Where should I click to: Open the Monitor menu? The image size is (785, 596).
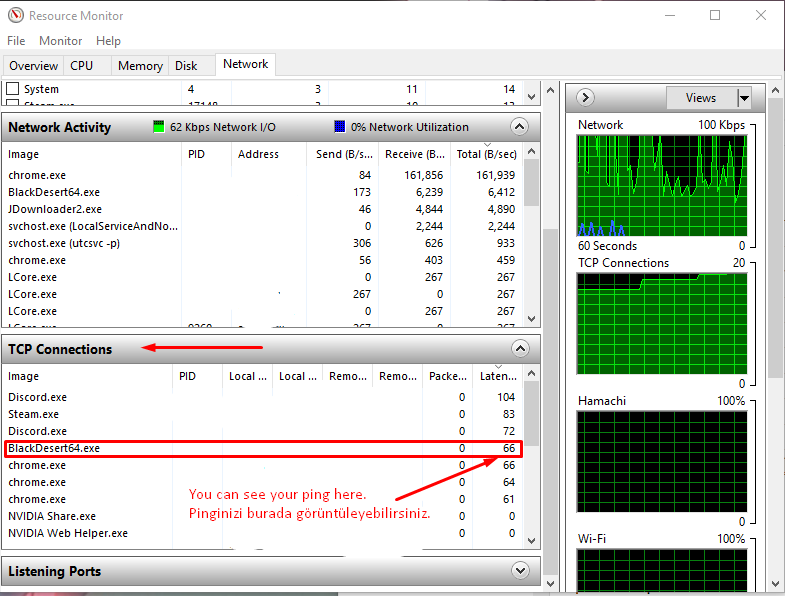[61, 41]
